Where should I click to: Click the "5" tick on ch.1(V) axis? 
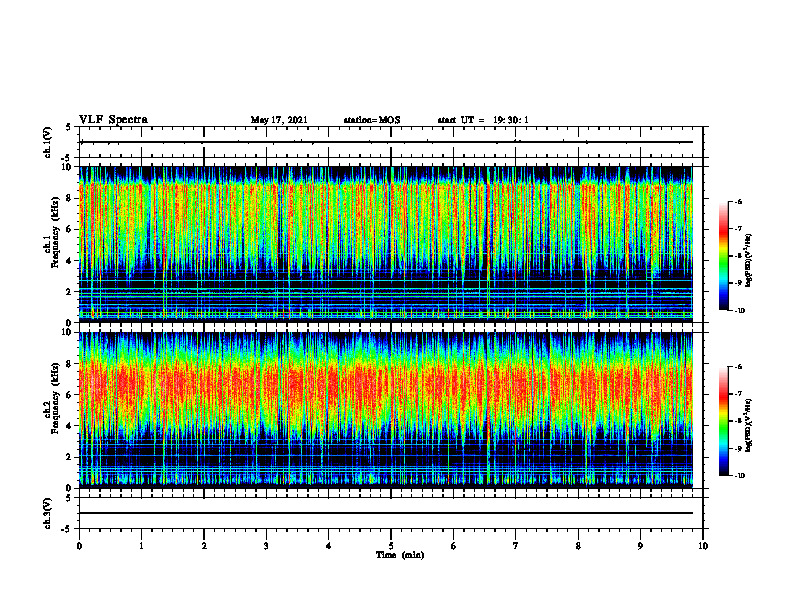pyautogui.click(x=69, y=128)
